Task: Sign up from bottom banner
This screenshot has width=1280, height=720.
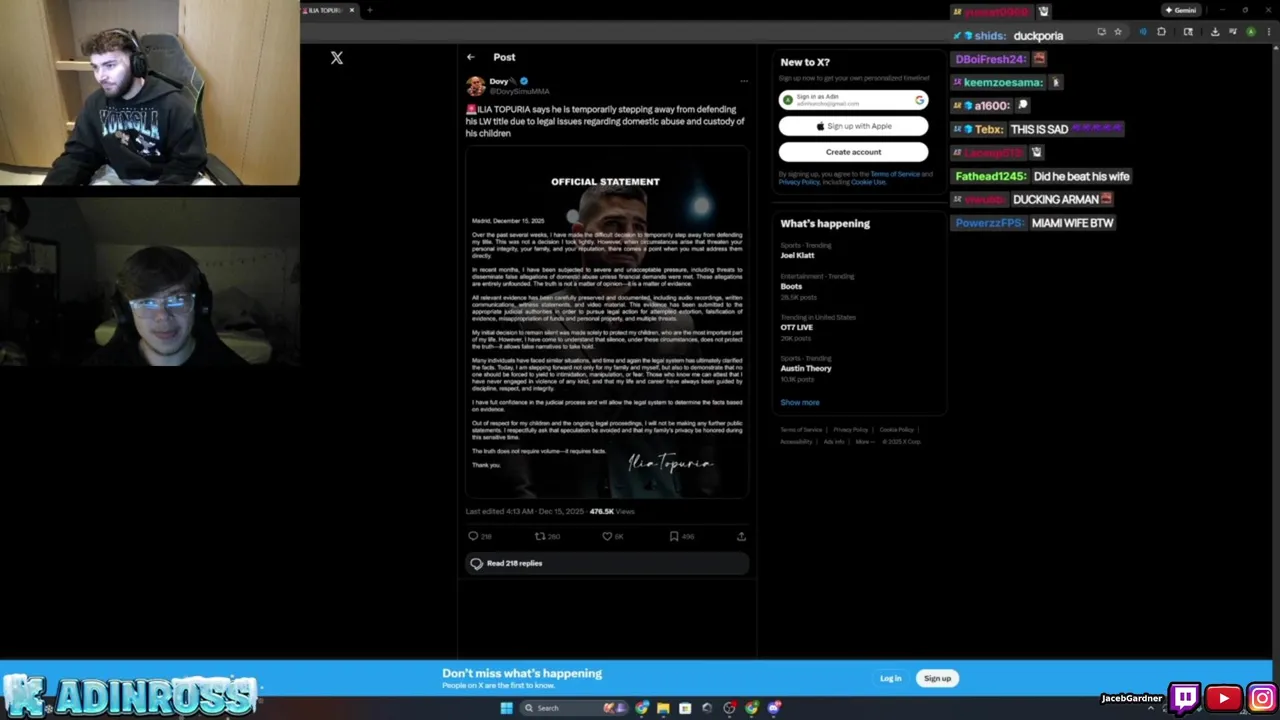Action: [x=937, y=678]
